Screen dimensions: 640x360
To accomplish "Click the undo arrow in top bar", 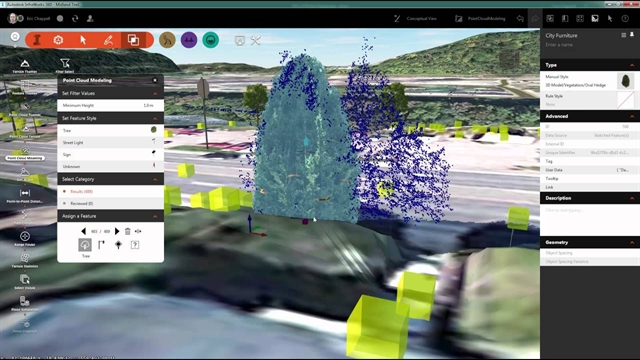I will 520,18.
